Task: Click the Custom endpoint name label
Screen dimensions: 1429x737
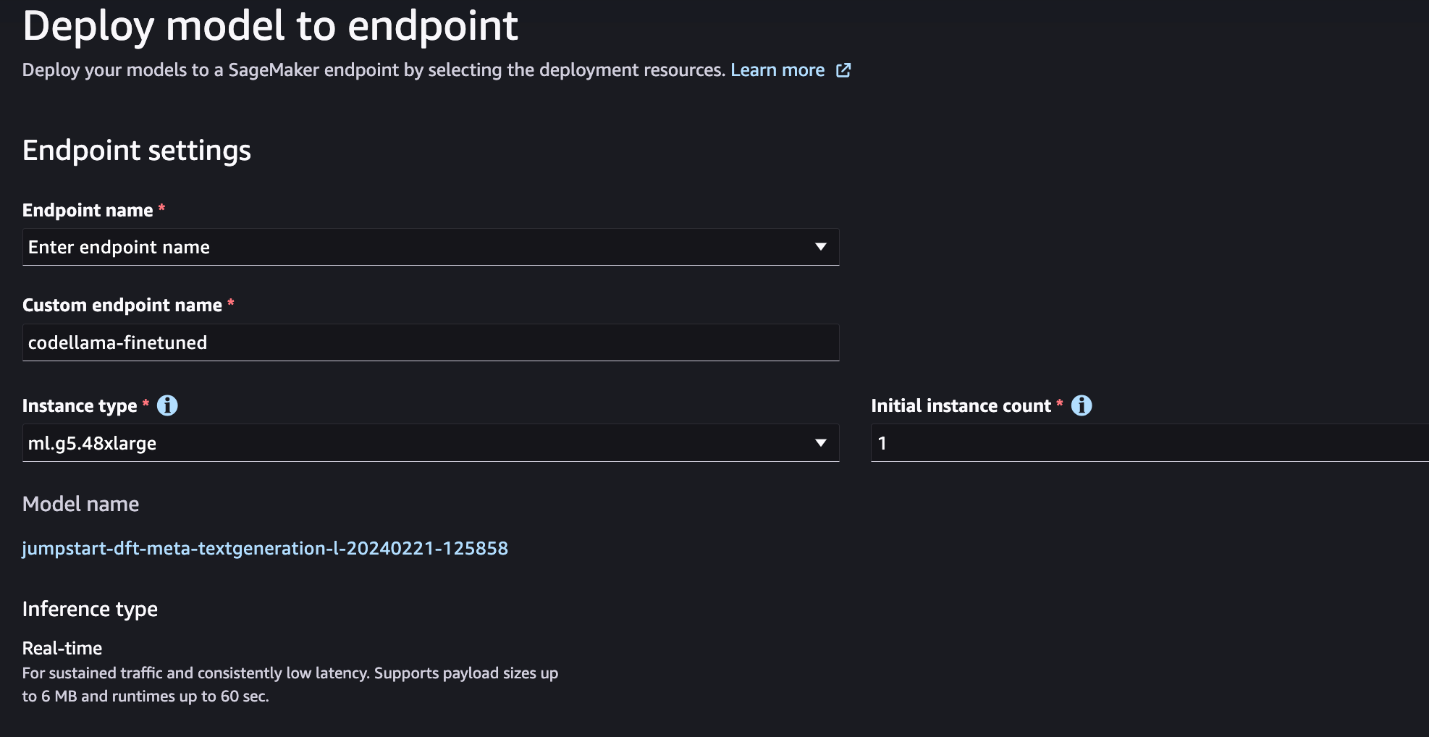Action: click(x=122, y=304)
